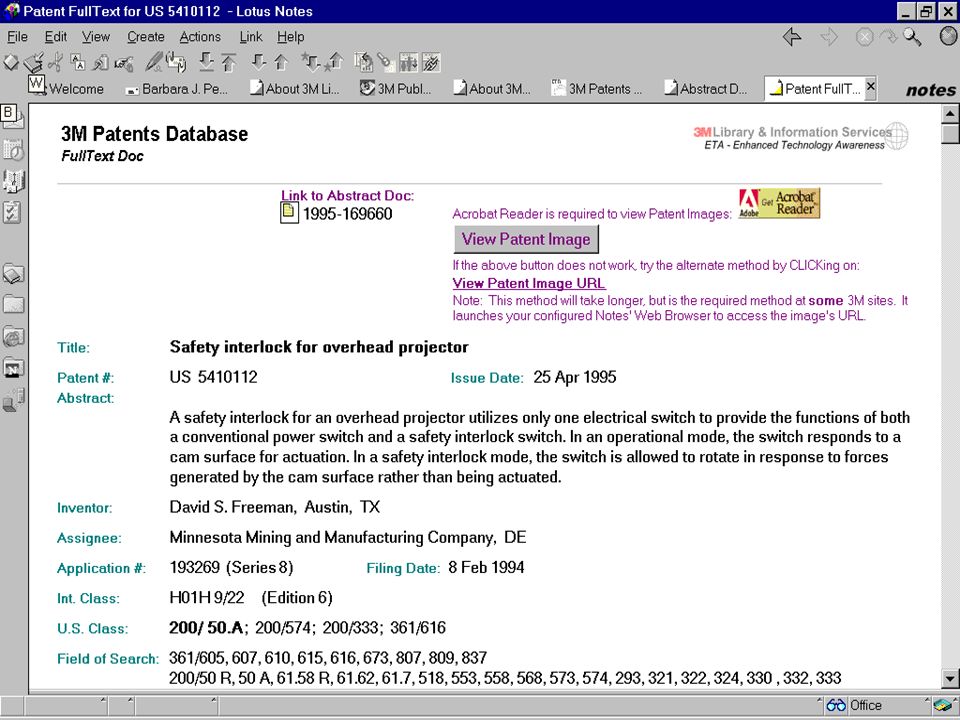The height and width of the screenshot is (720, 960).
Task: Click the File Properties diamond toolbar icon
Action: pyautogui.click(x=11, y=61)
